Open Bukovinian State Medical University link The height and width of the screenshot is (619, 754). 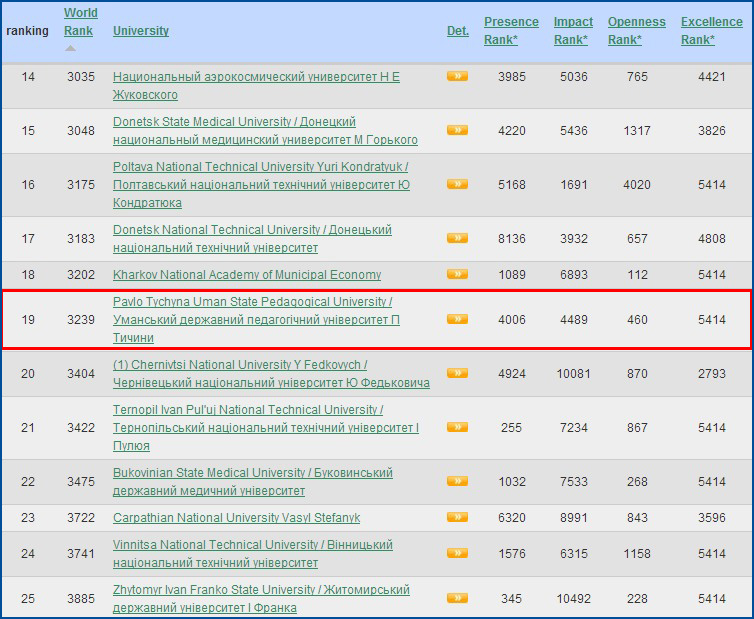(x=252, y=481)
